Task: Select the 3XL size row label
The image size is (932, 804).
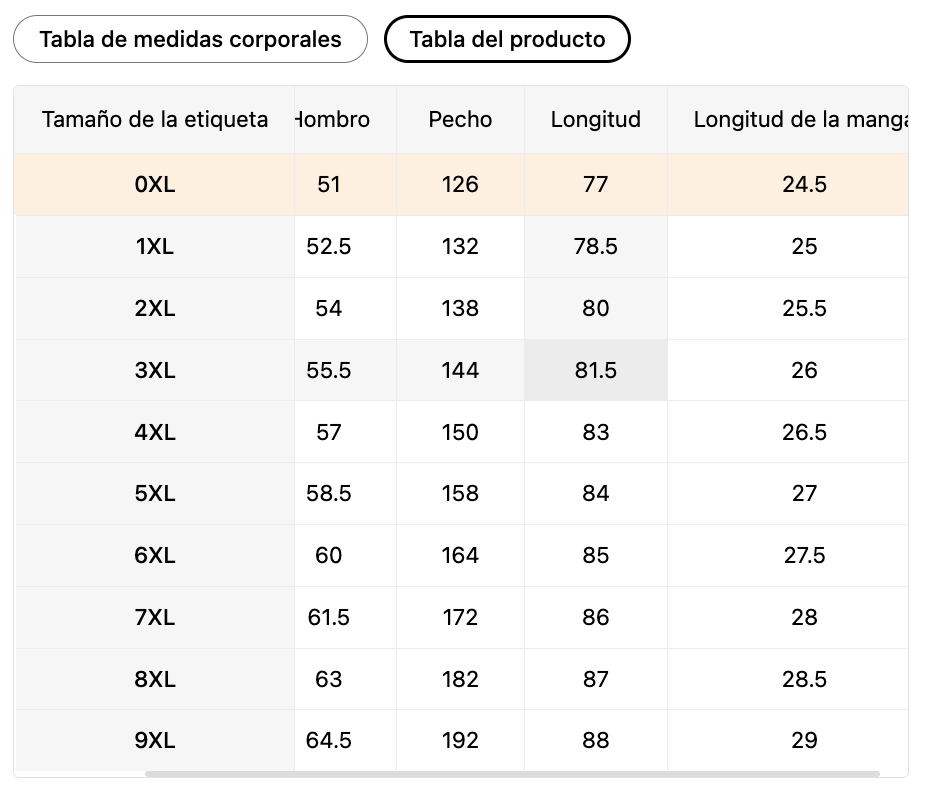Action: point(155,370)
